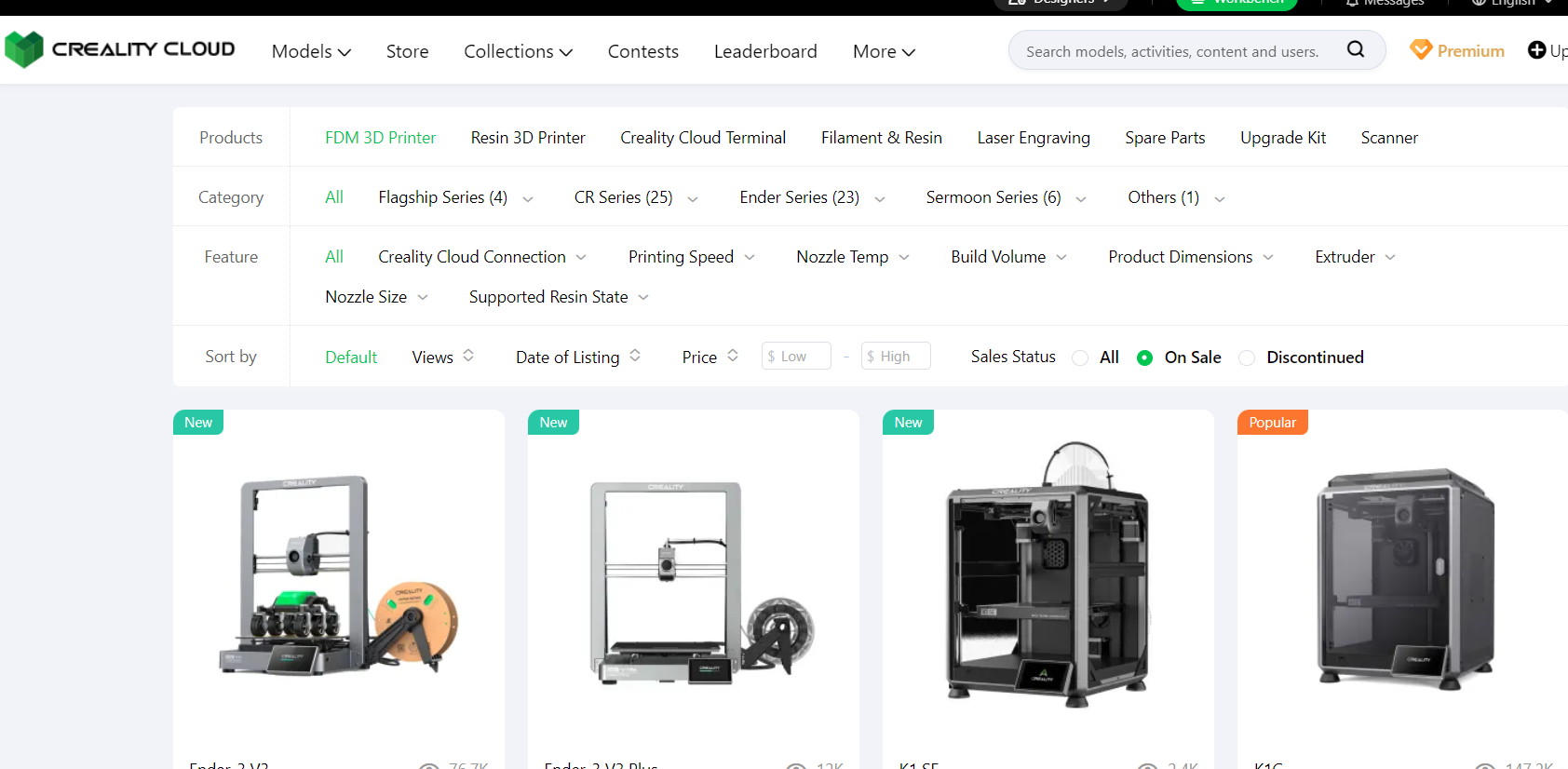The height and width of the screenshot is (769, 1568).
Task: Click the orange Popular badge
Action: pos(1272,422)
